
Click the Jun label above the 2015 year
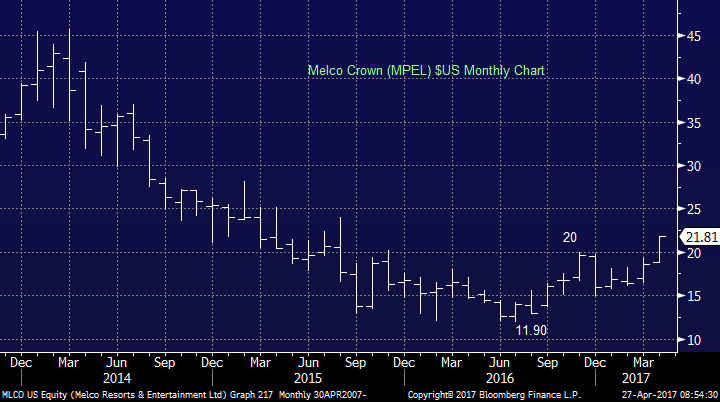308,363
